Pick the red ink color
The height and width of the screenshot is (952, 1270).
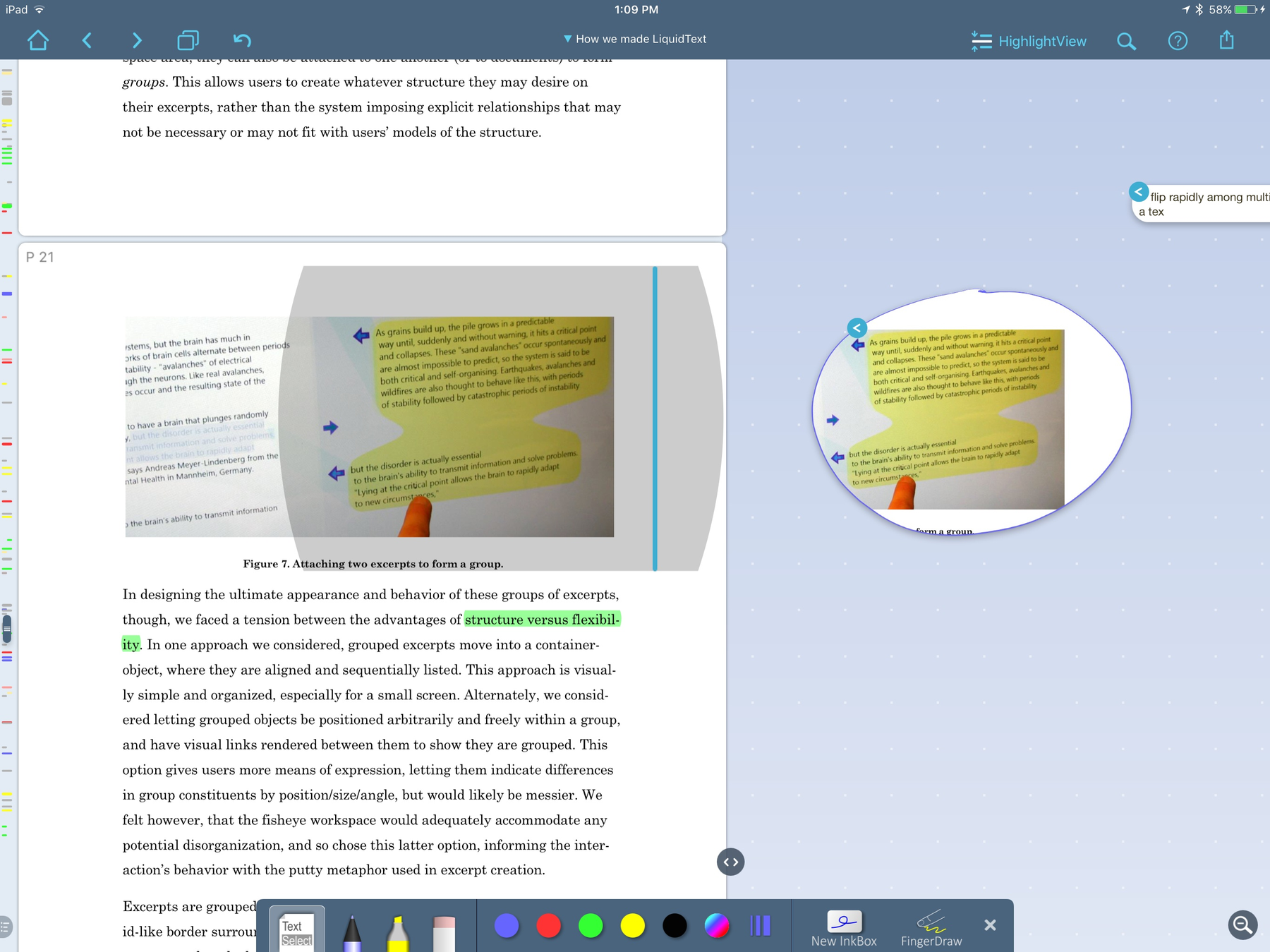pyautogui.click(x=548, y=925)
